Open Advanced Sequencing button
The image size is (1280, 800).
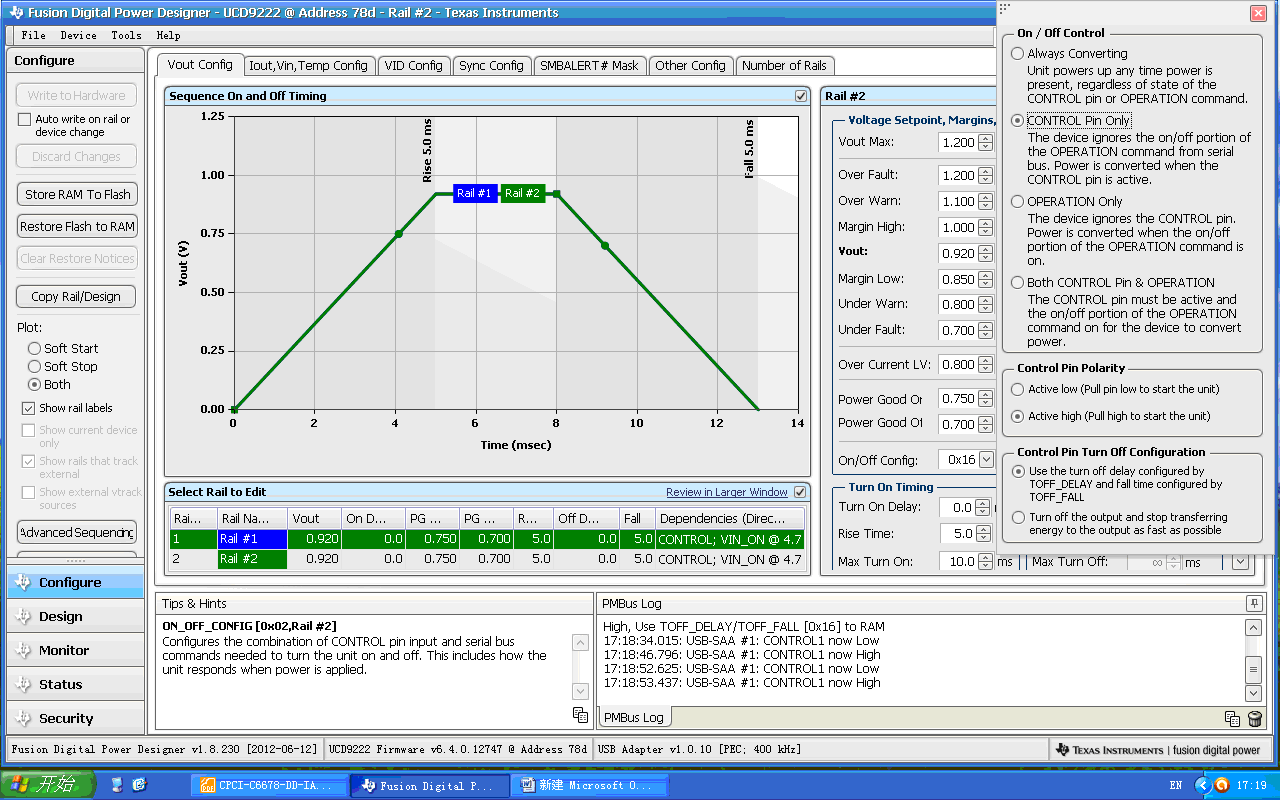coord(77,532)
